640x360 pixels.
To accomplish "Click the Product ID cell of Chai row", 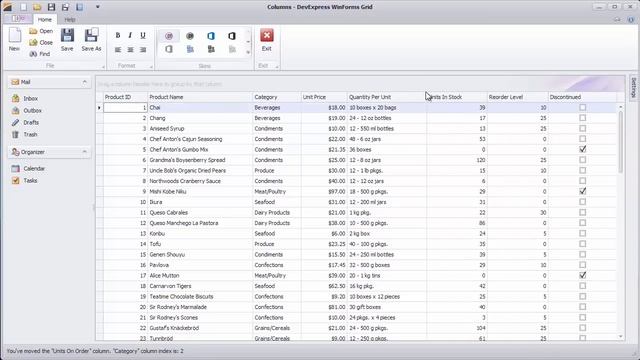I will pyautogui.click(x=125, y=107).
